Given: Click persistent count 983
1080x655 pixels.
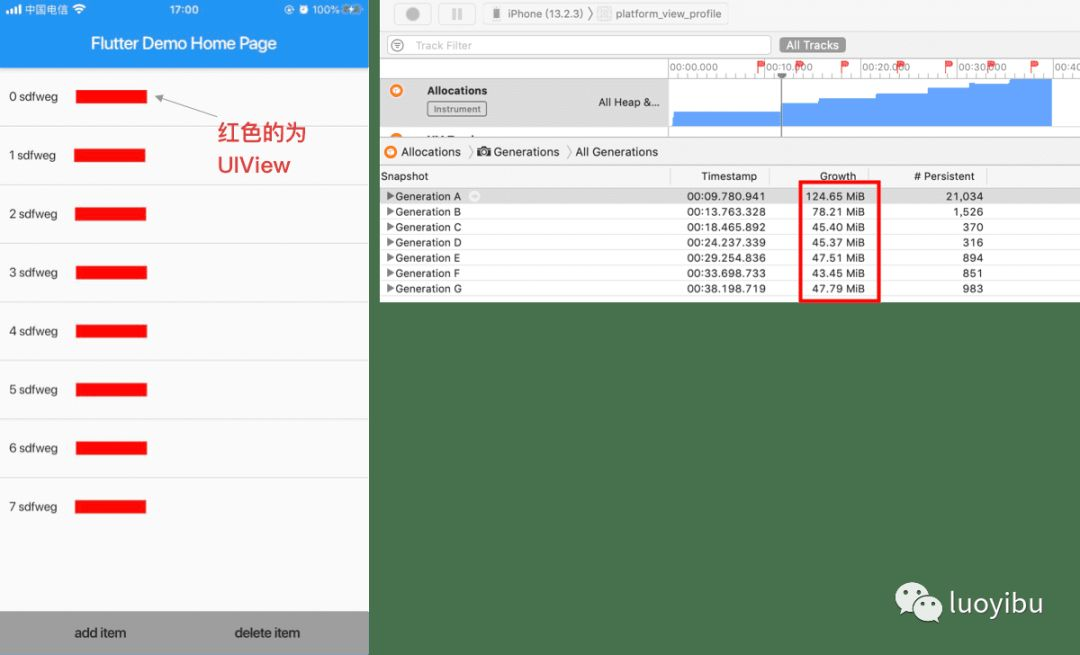Looking at the screenshot, I should (973, 289).
